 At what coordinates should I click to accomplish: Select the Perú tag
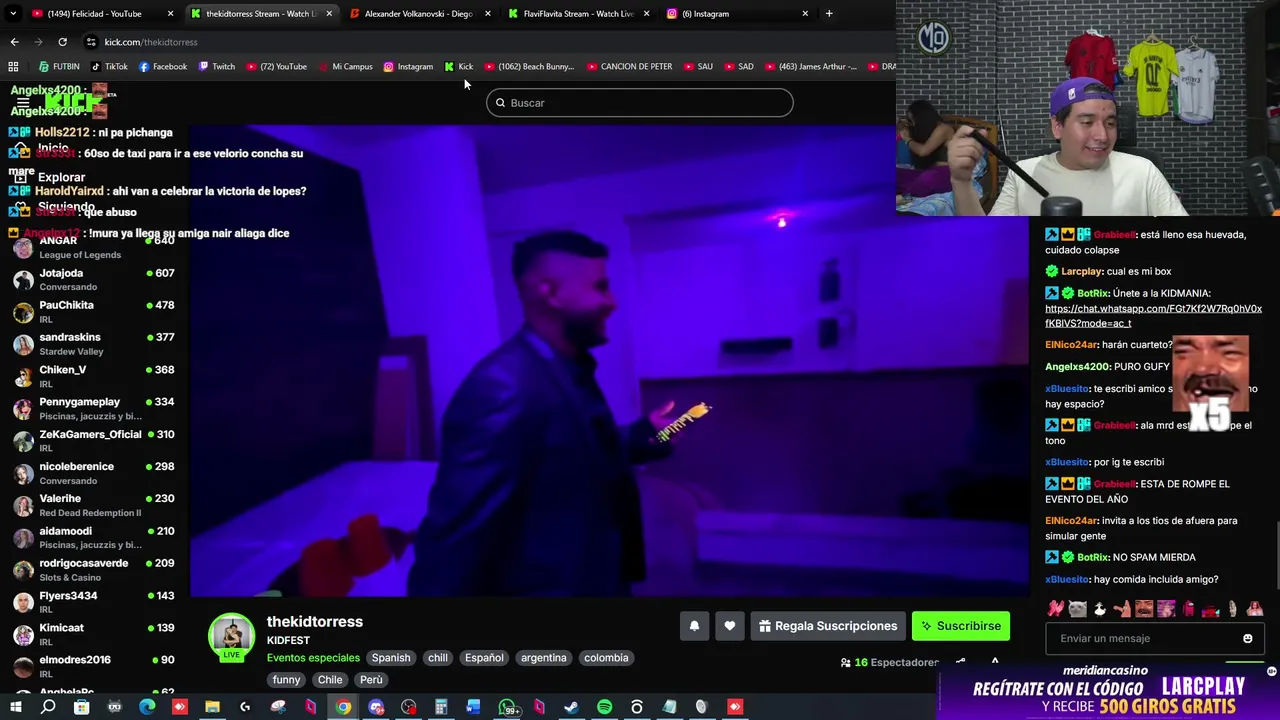(371, 680)
